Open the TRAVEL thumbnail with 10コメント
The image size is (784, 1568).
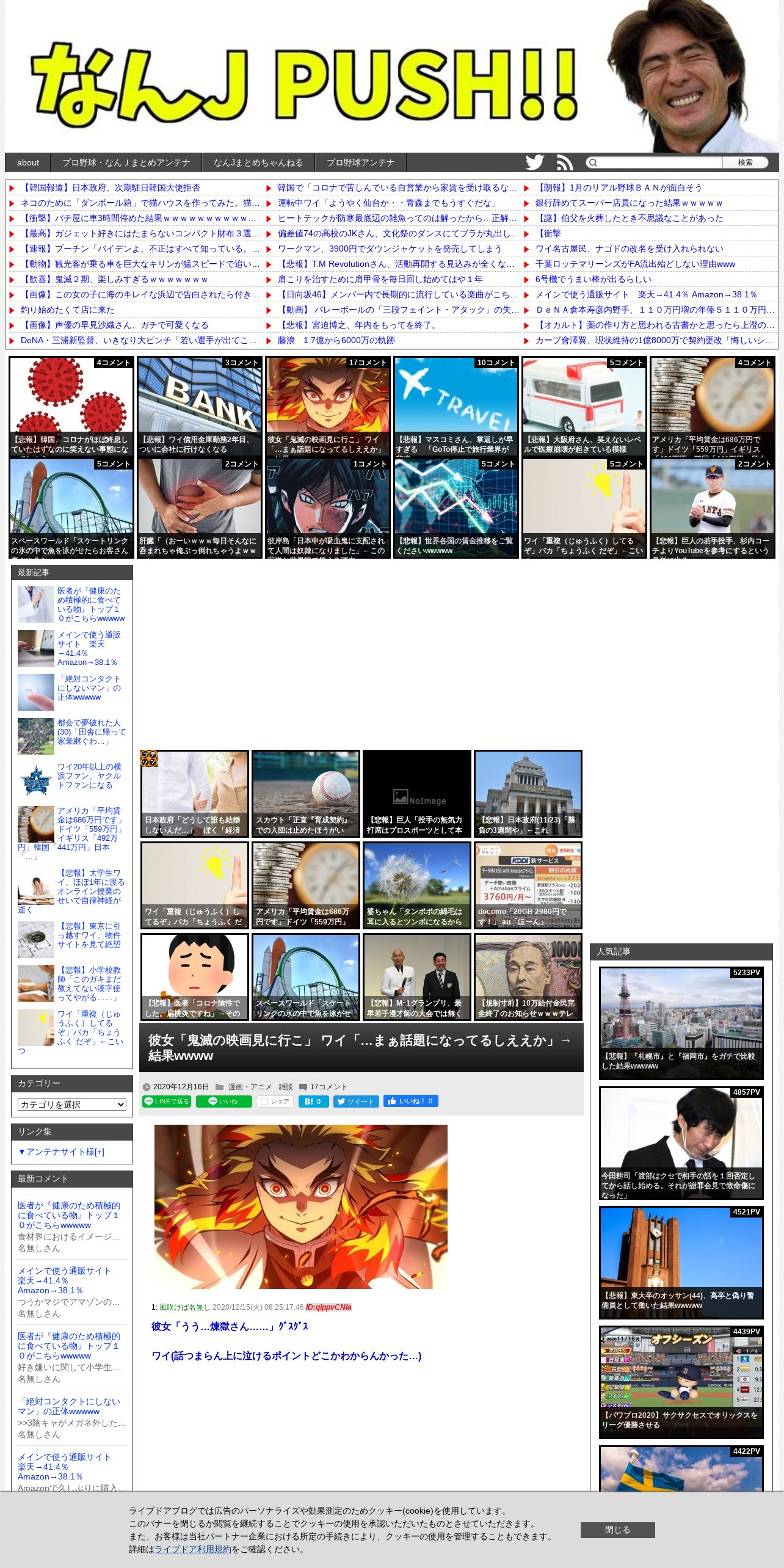456,407
